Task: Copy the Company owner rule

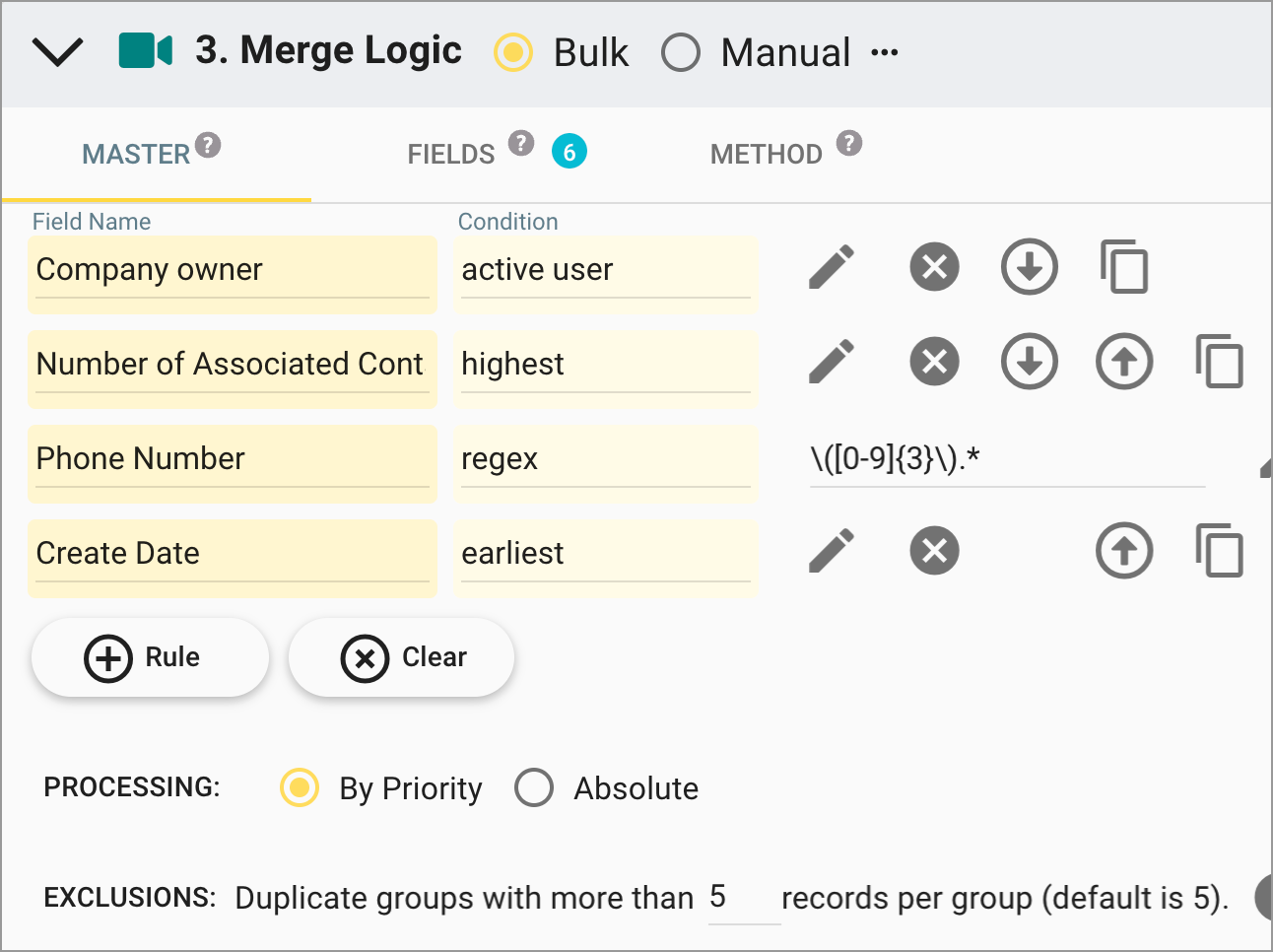Action: point(1123,266)
